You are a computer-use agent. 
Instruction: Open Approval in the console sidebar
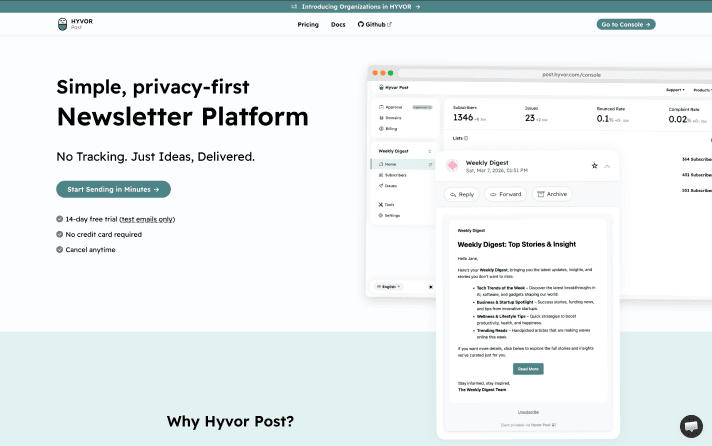pyautogui.click(x=391, y=107)
